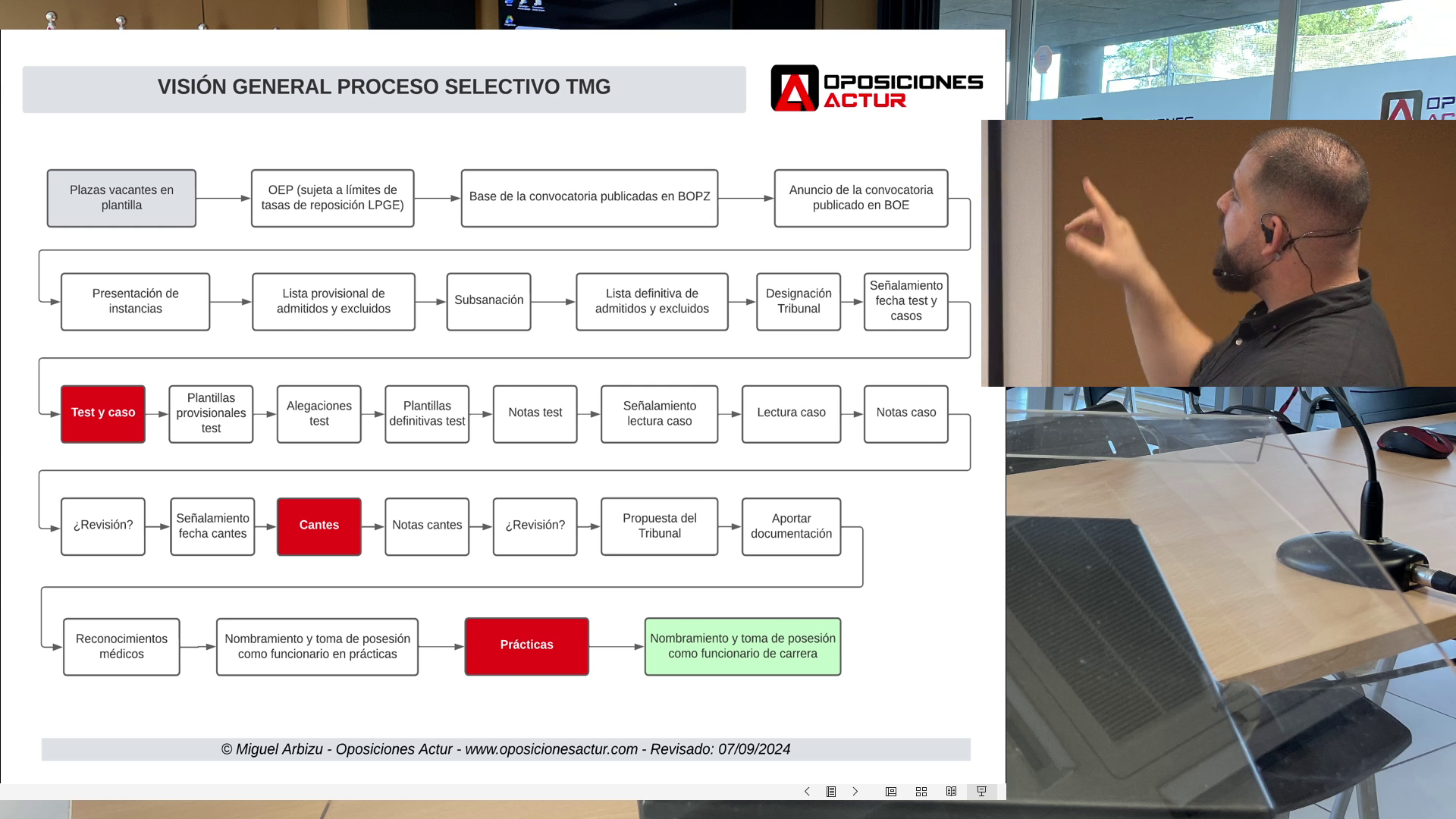Viewport: 1456px width, 819px height.
Task: Click the 'Presentación de instancias' box
Action: [135, 302]
